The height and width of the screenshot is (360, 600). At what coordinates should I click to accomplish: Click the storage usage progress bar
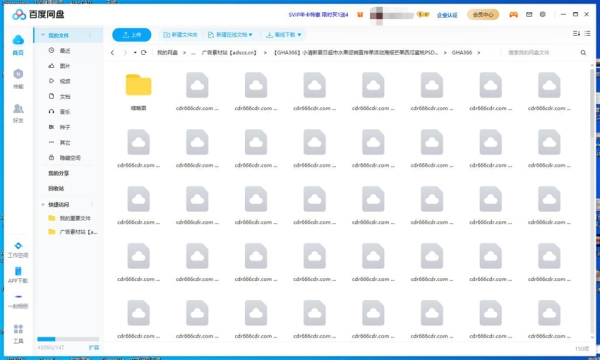coord(68,339)
